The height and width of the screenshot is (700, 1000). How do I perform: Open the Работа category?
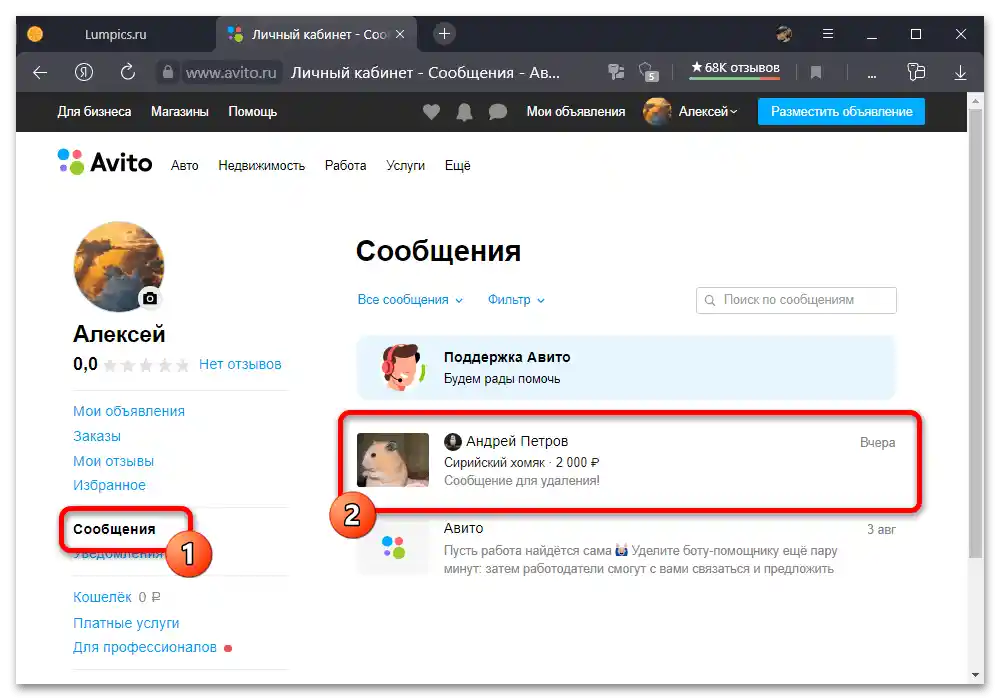(346, 166)
